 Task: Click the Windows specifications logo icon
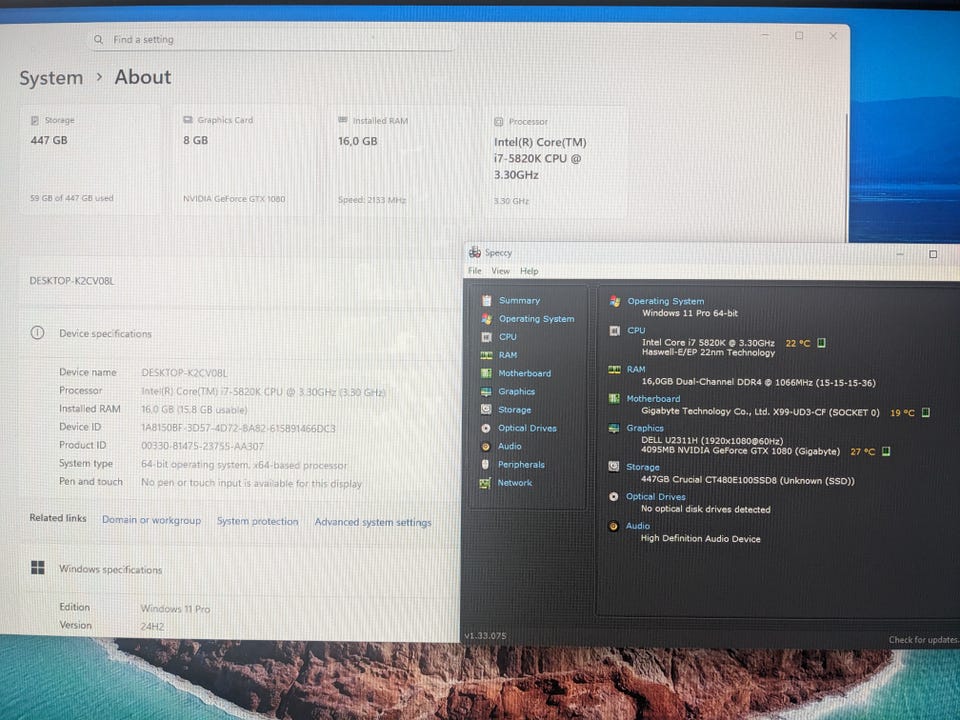click(38, 568)
